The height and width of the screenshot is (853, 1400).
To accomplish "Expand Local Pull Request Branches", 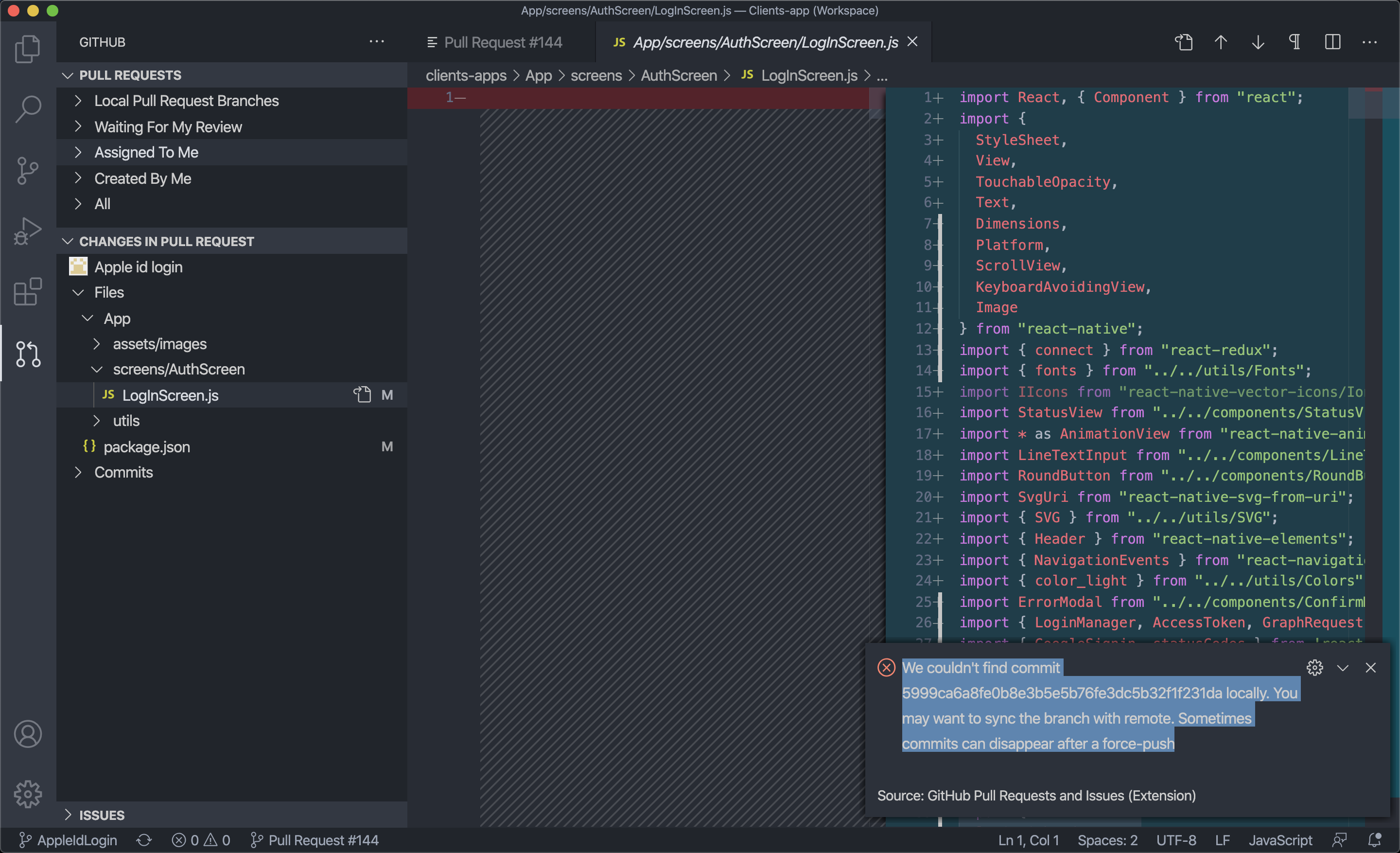I will 232,101.
